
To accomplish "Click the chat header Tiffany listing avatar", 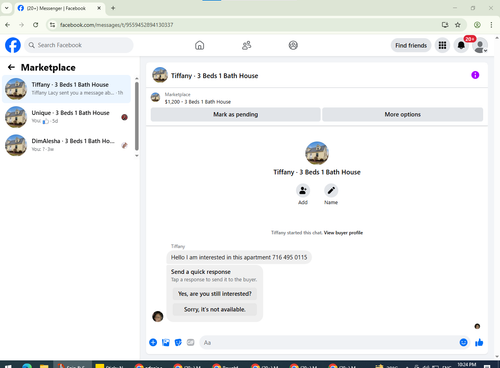I will (x=160, y=75).
